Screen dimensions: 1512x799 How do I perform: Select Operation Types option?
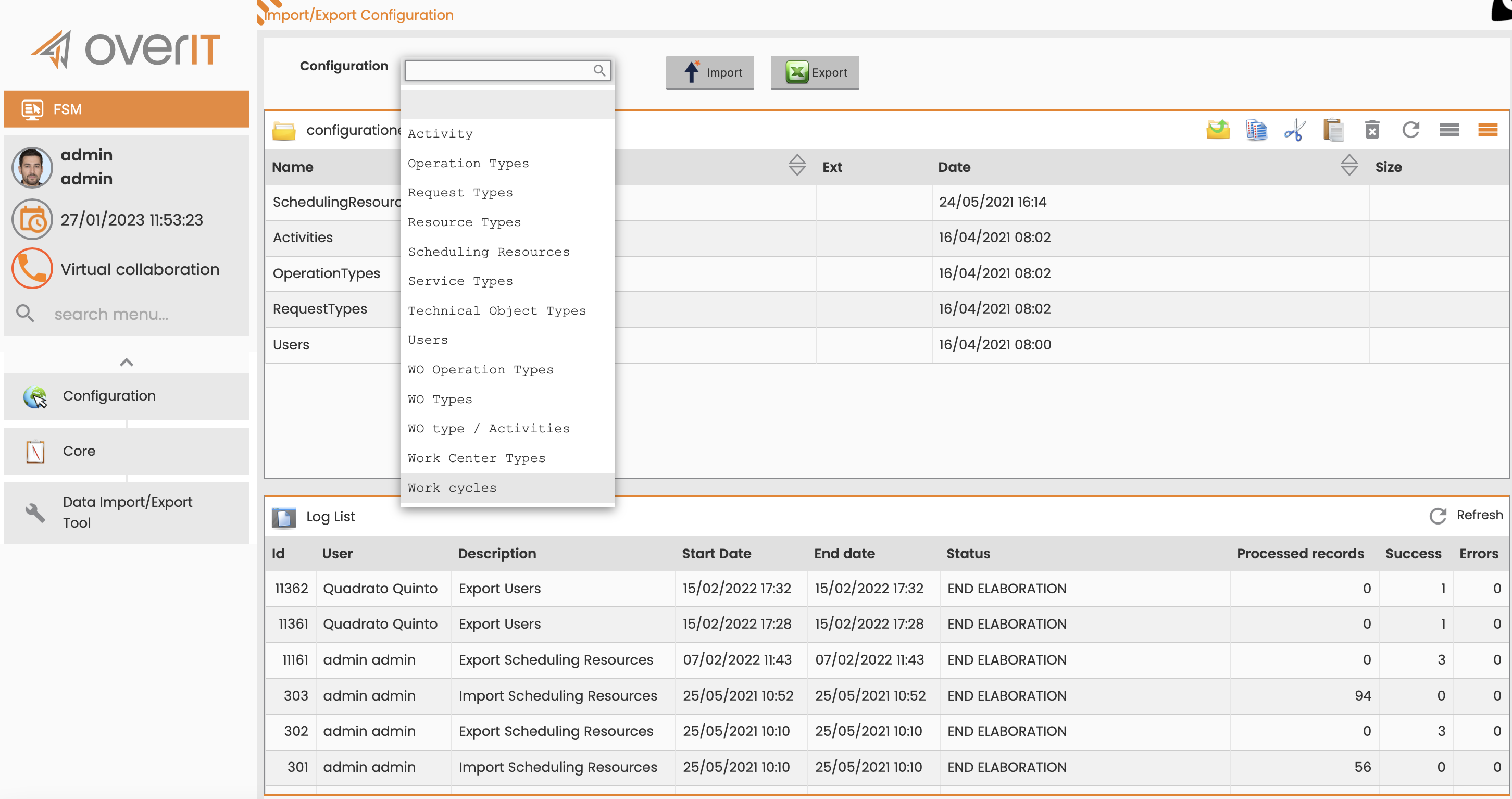click(507, 163)
